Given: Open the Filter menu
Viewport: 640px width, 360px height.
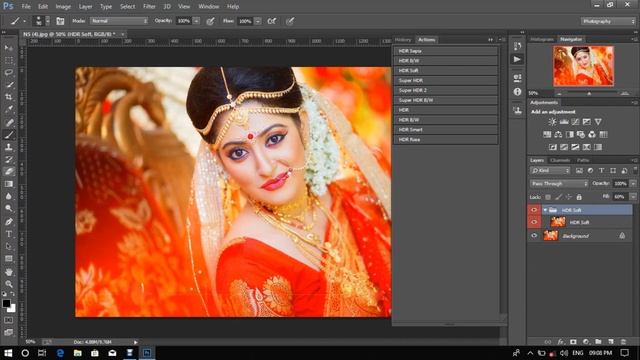Looking at the screenshot, I should [x=149, y=7].
